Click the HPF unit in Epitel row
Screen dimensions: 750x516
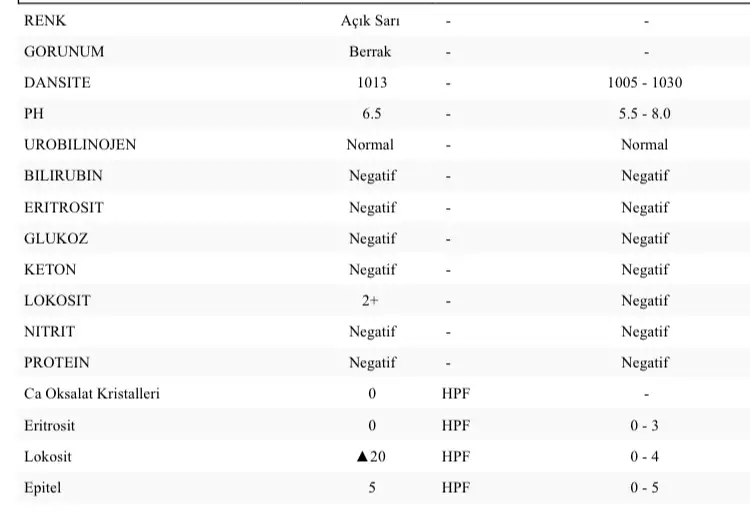pyautogui.click(x=456, y=488)
